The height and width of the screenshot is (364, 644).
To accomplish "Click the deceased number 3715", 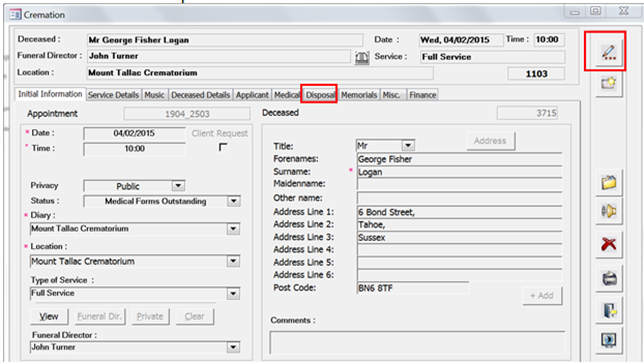I will pyautogui.click(x=527, y=113).
